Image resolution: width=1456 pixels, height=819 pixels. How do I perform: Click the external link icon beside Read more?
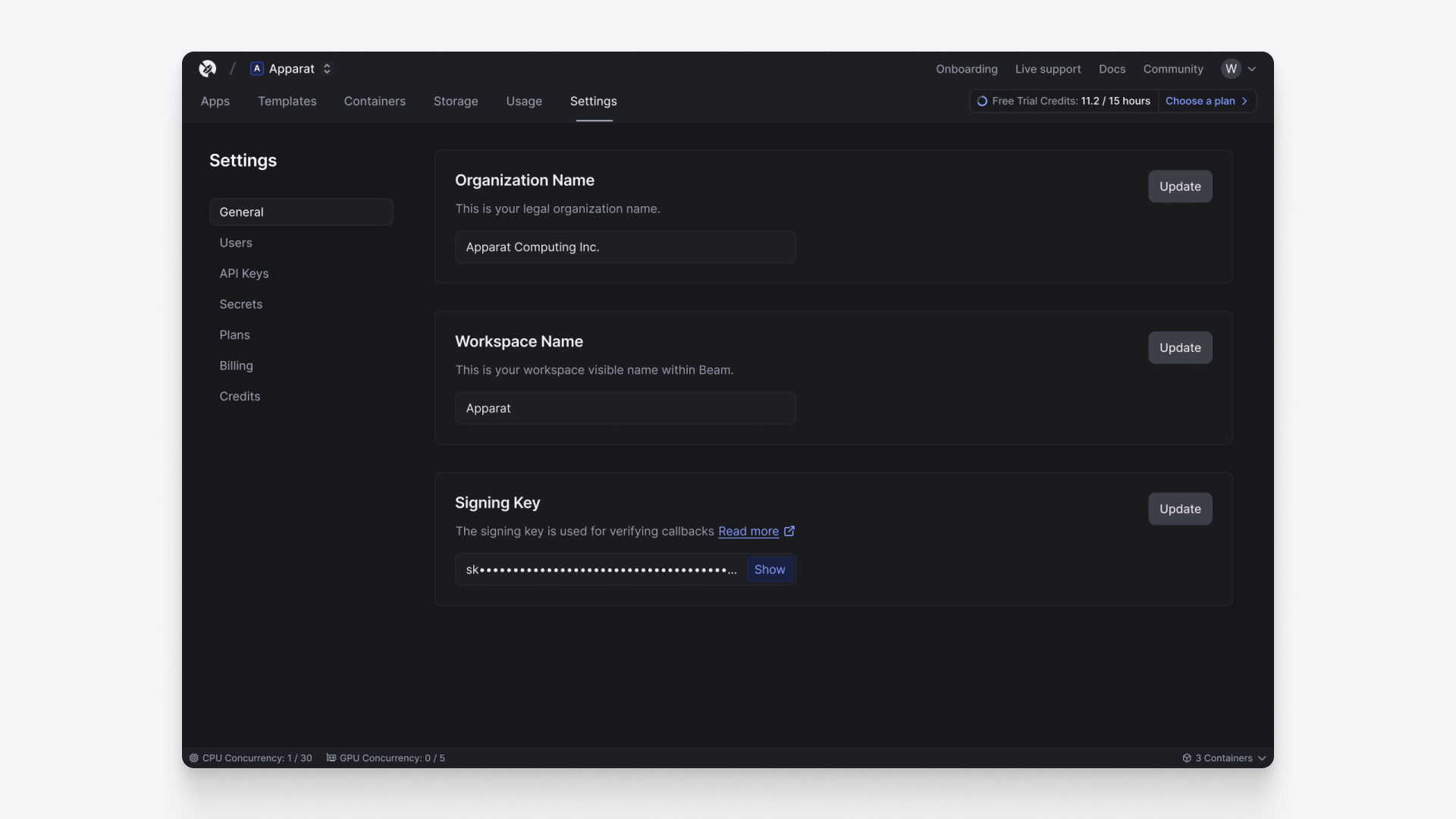789,531
